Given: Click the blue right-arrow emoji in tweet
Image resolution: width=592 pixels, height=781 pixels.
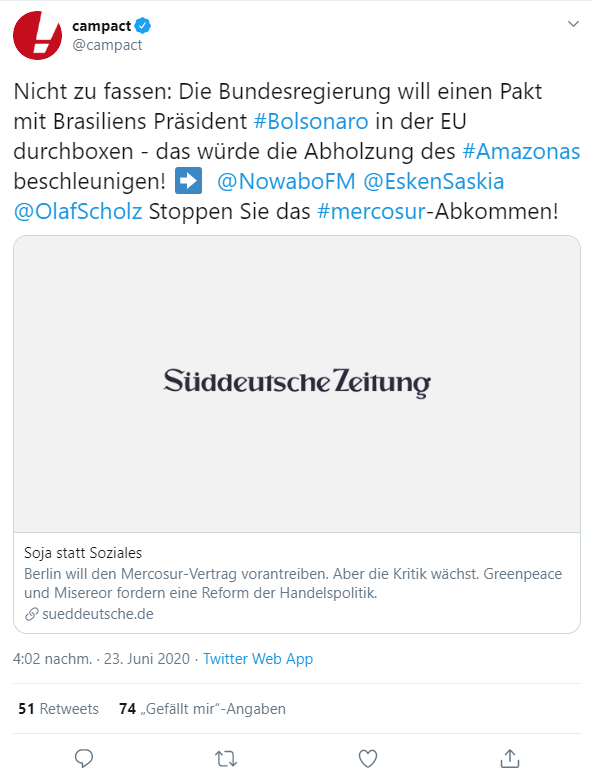Looking at the screenshot, I should [x=188, y=180].
